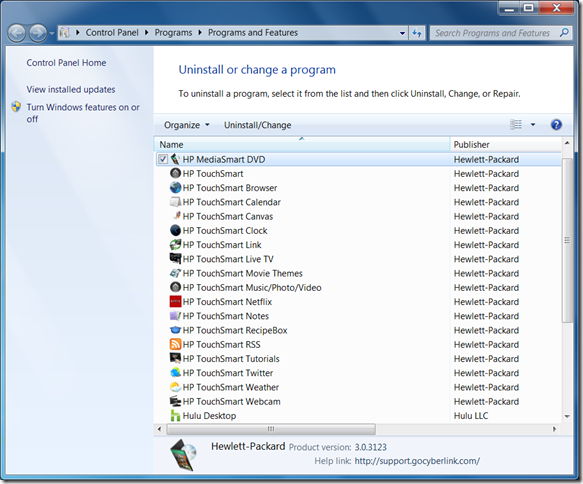Click Control Panel in the breadcrumb
The width and height of the screenshot is (583, 484).
click(x=112, y=33)
